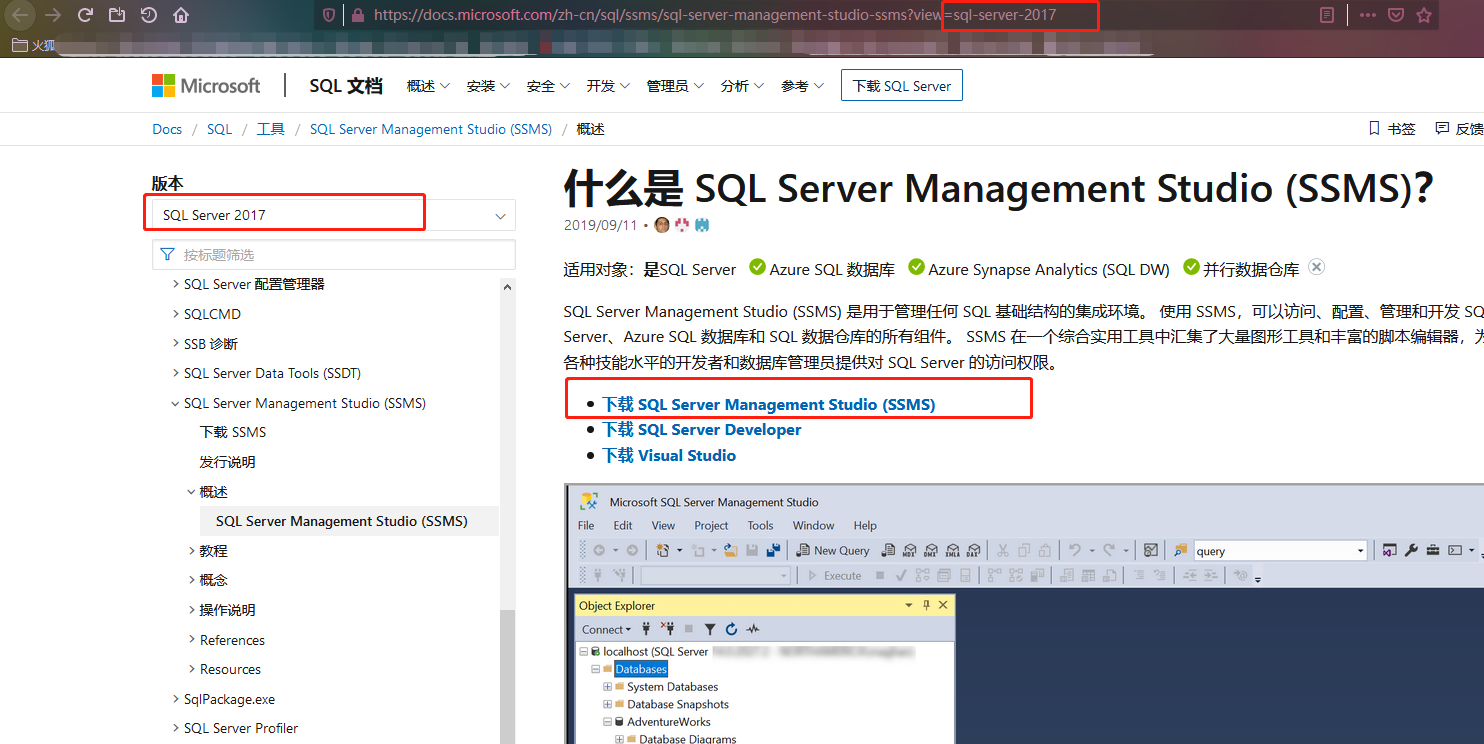Open the 概述 top navigation menu
This screenshot has height=744, width=1484.
428,86
